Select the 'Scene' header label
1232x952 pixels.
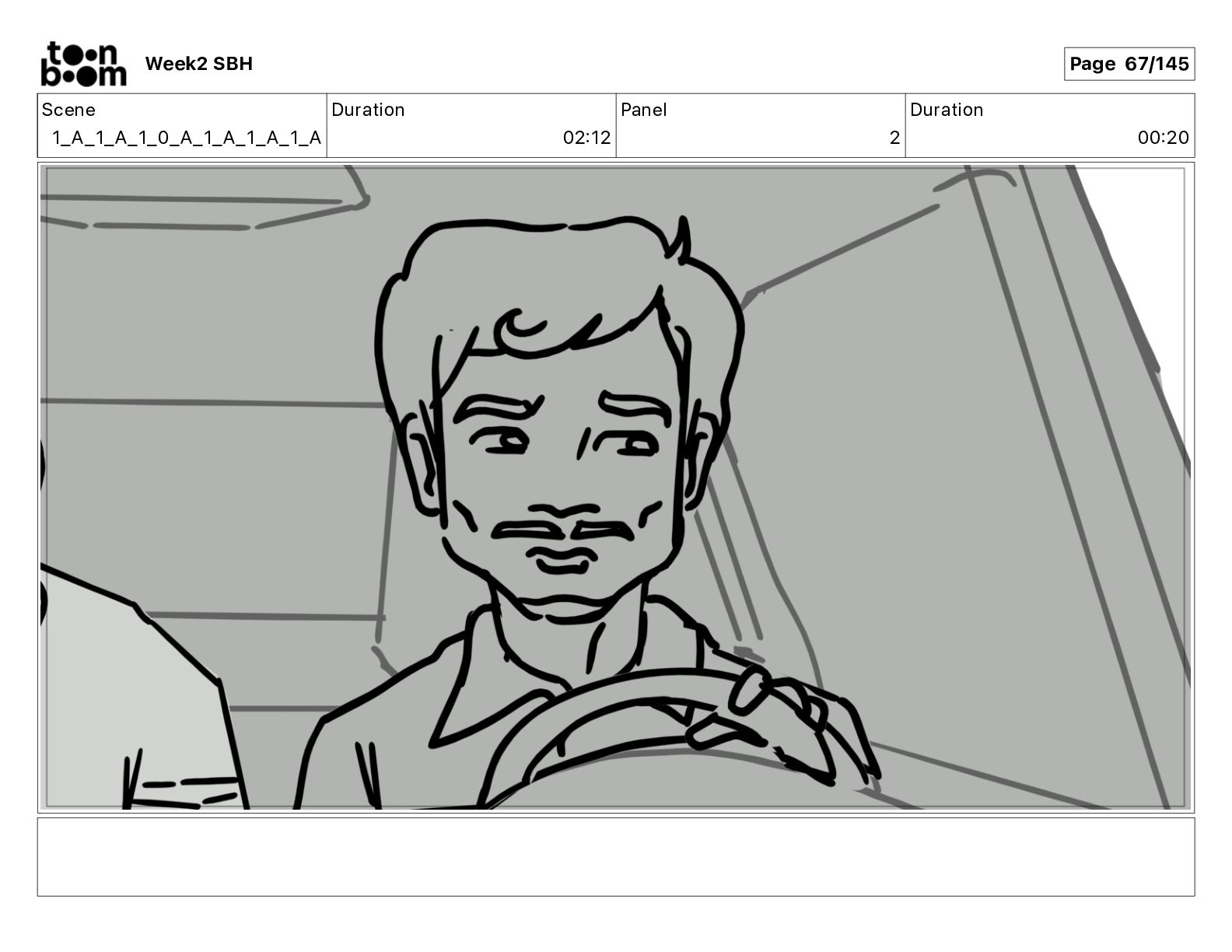click(68, 110)
